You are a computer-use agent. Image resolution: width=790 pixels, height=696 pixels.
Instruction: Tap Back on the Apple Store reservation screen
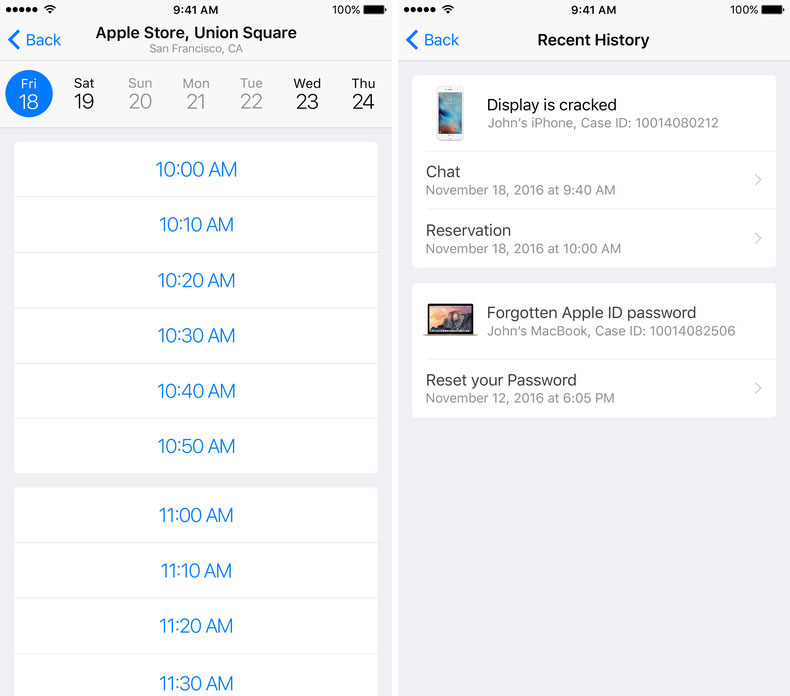tap(35, 40)
